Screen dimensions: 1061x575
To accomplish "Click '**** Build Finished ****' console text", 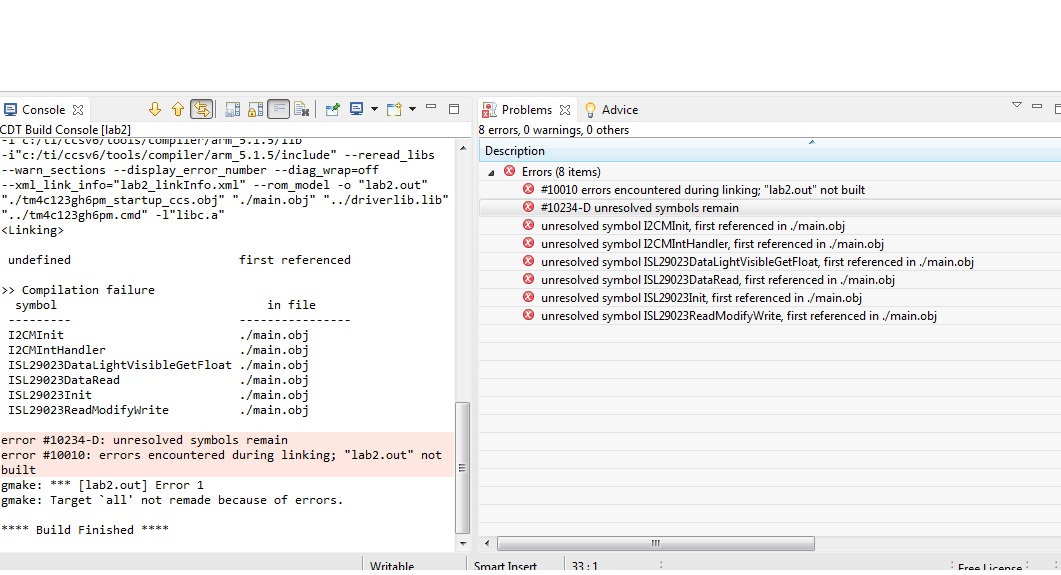I will [x=85, y=530].
